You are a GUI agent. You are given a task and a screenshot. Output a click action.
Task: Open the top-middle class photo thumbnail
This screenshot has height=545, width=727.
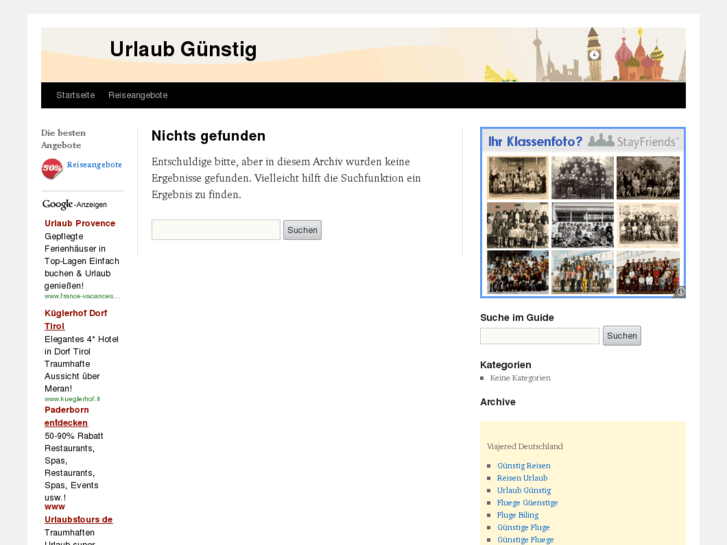point(582,177)
